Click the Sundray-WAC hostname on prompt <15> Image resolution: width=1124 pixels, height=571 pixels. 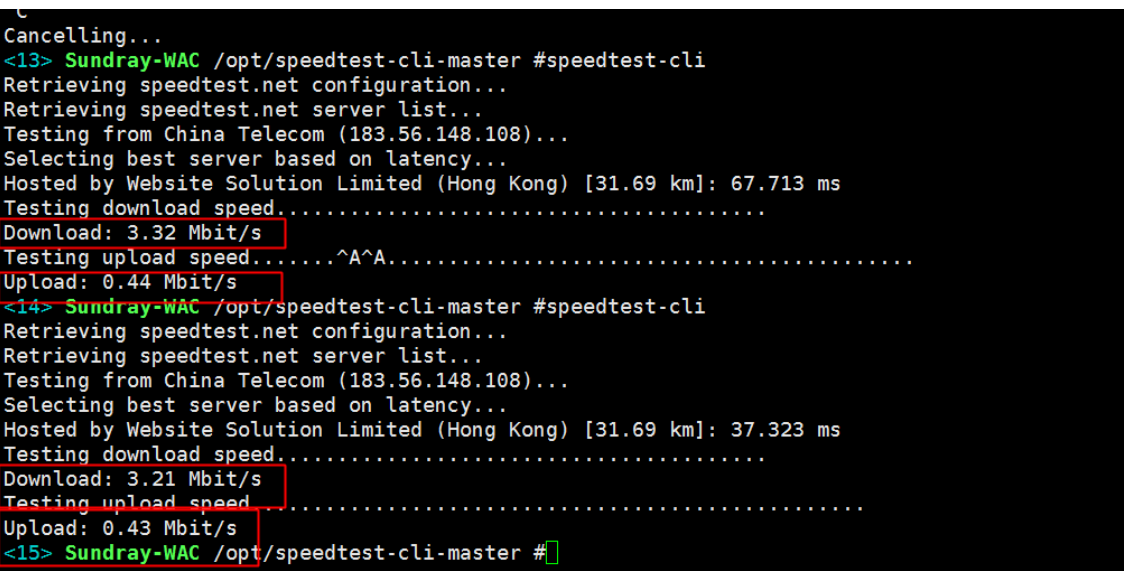pyautogui.click(x=132, y=553)
